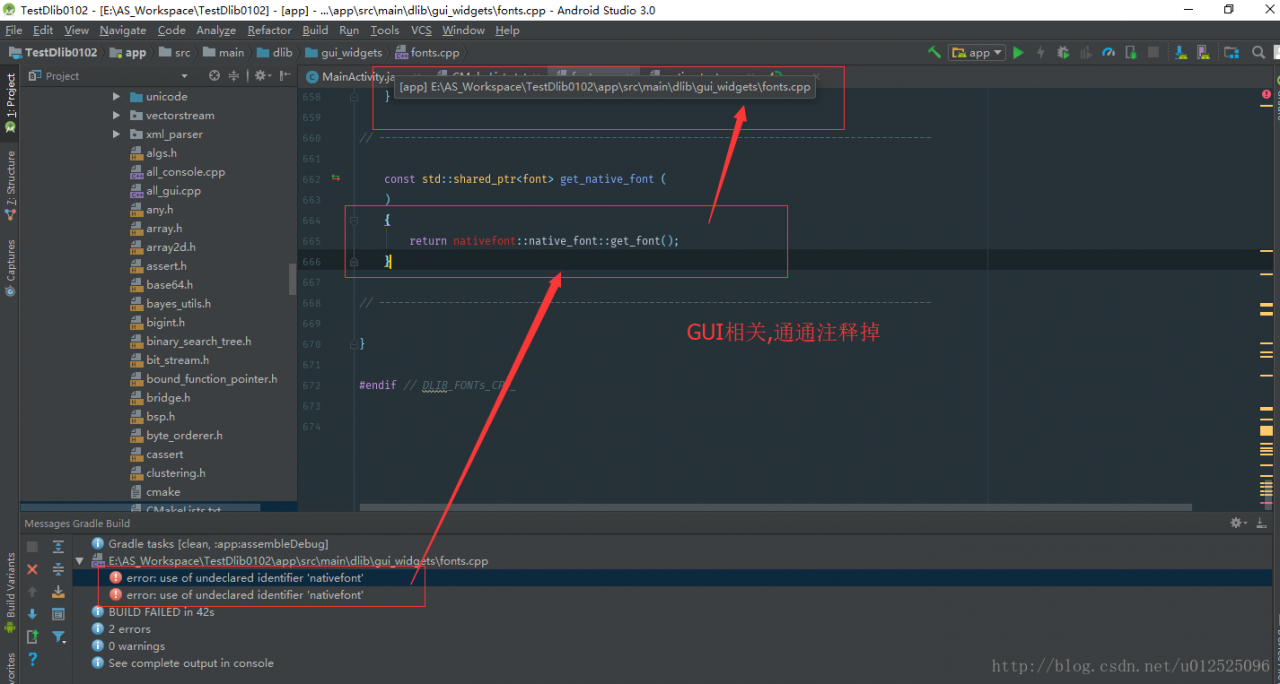Click Run with coverage icon
The height and width of the screenshot is (684, 1280).
click(1085, 52)
